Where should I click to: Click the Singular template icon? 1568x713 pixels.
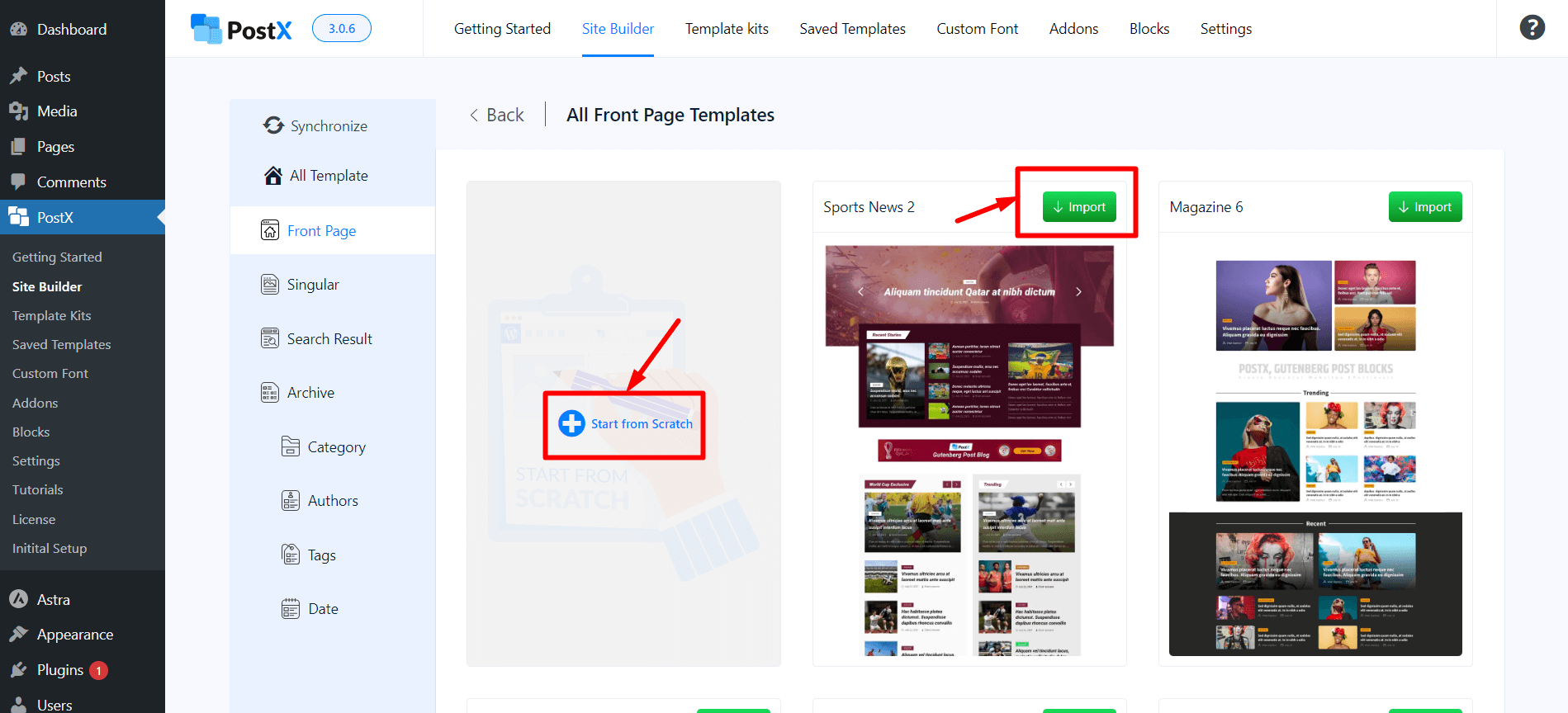(270, 285)
